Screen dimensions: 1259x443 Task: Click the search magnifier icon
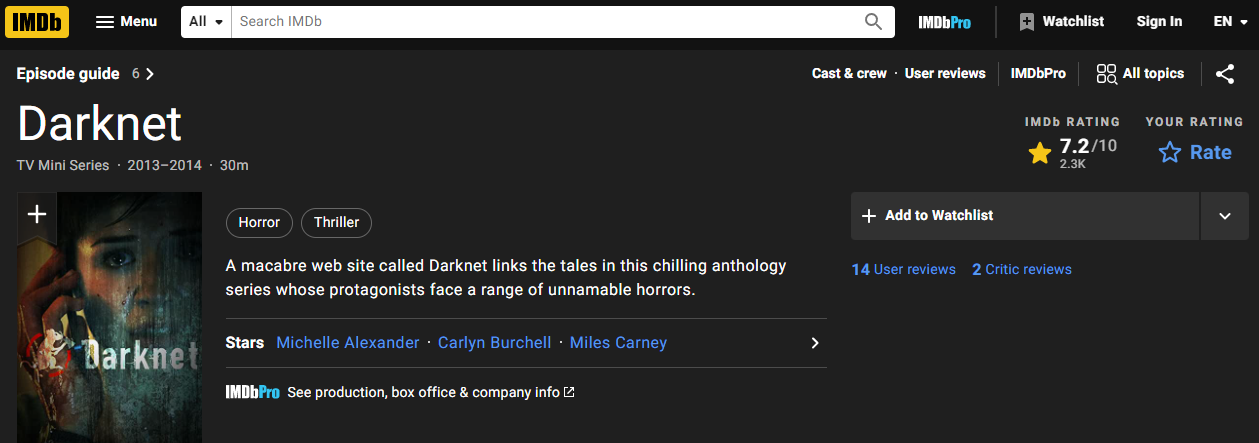(x=874, y=21)
